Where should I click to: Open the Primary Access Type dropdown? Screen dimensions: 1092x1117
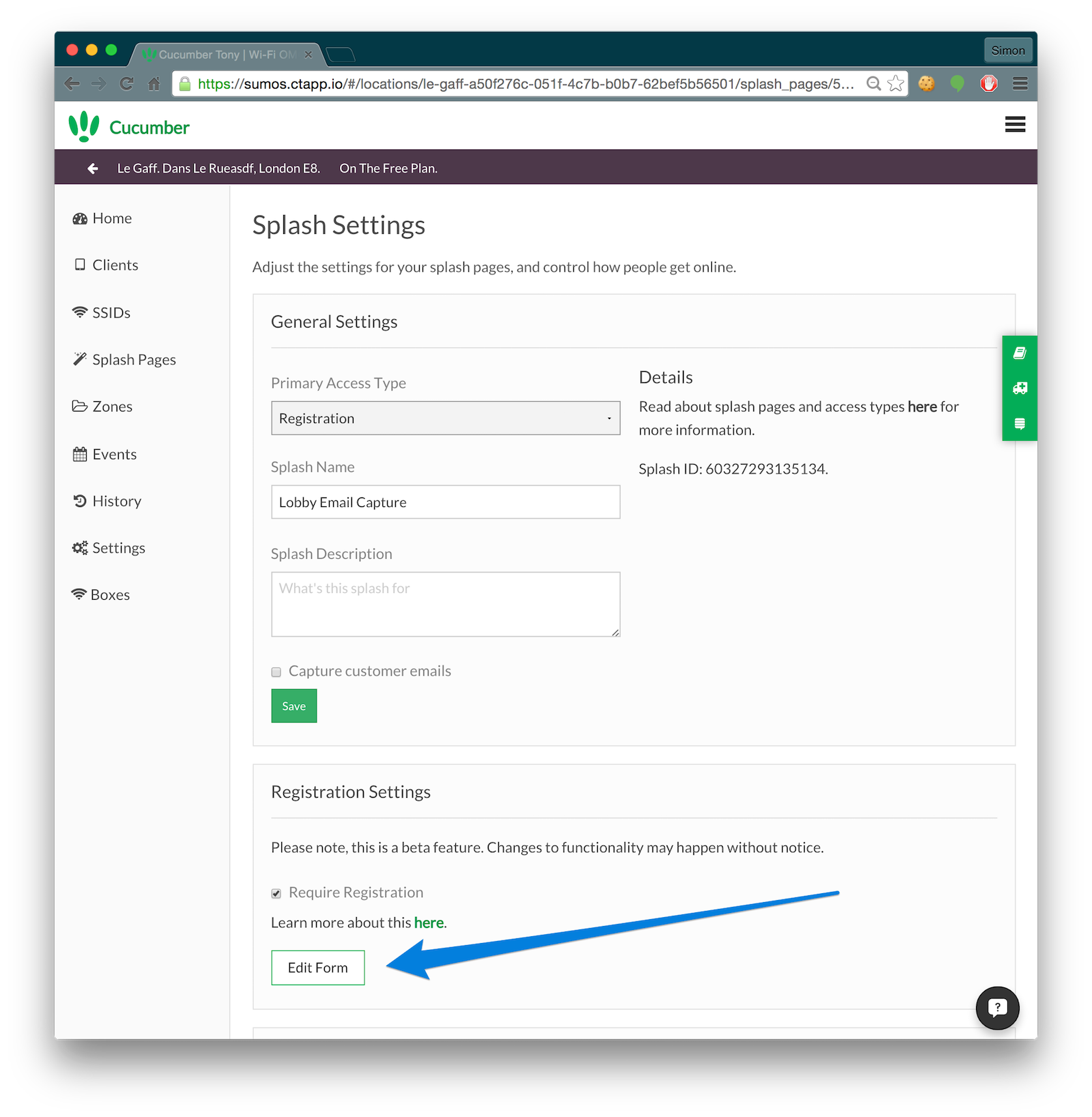[x=445, y=418]
